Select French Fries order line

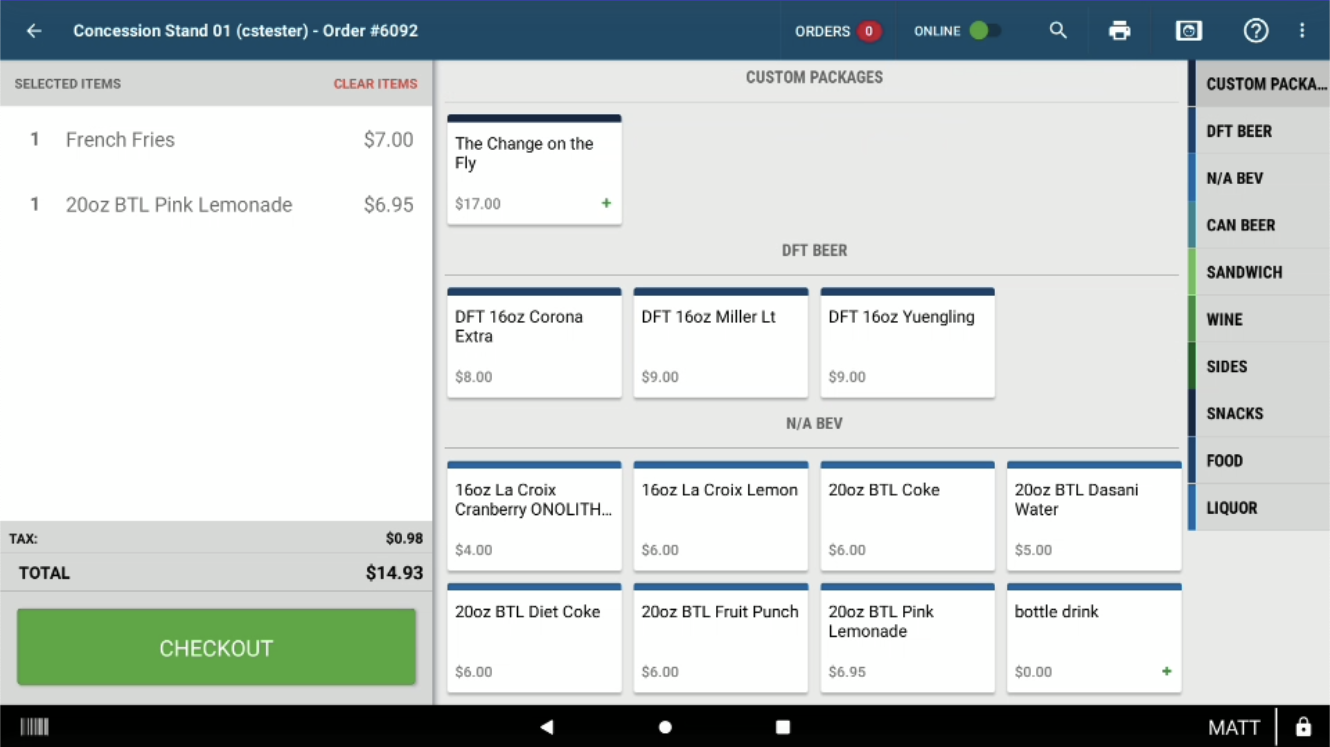pos(216,140)
